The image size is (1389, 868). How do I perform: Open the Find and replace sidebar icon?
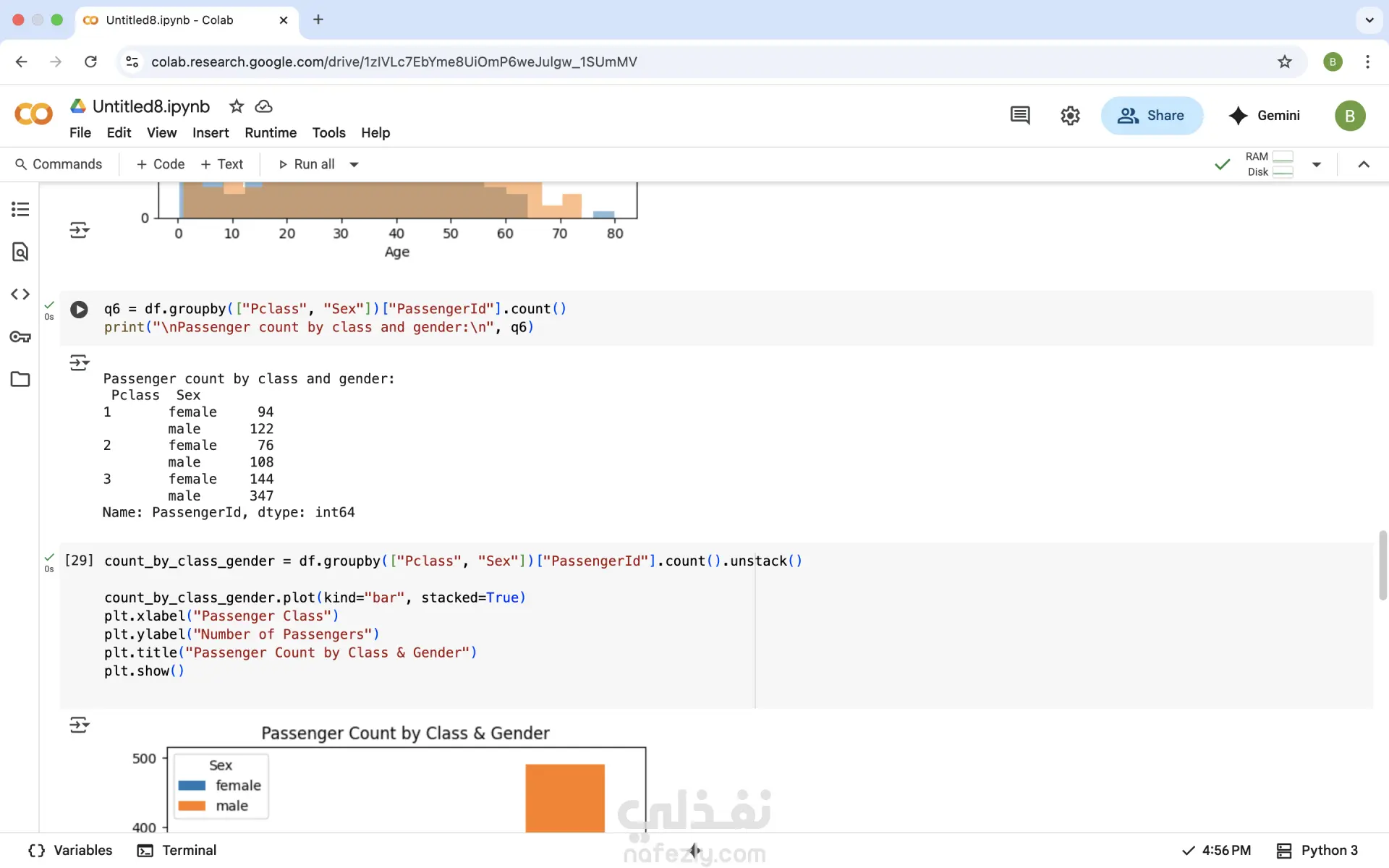pos(20,252)
